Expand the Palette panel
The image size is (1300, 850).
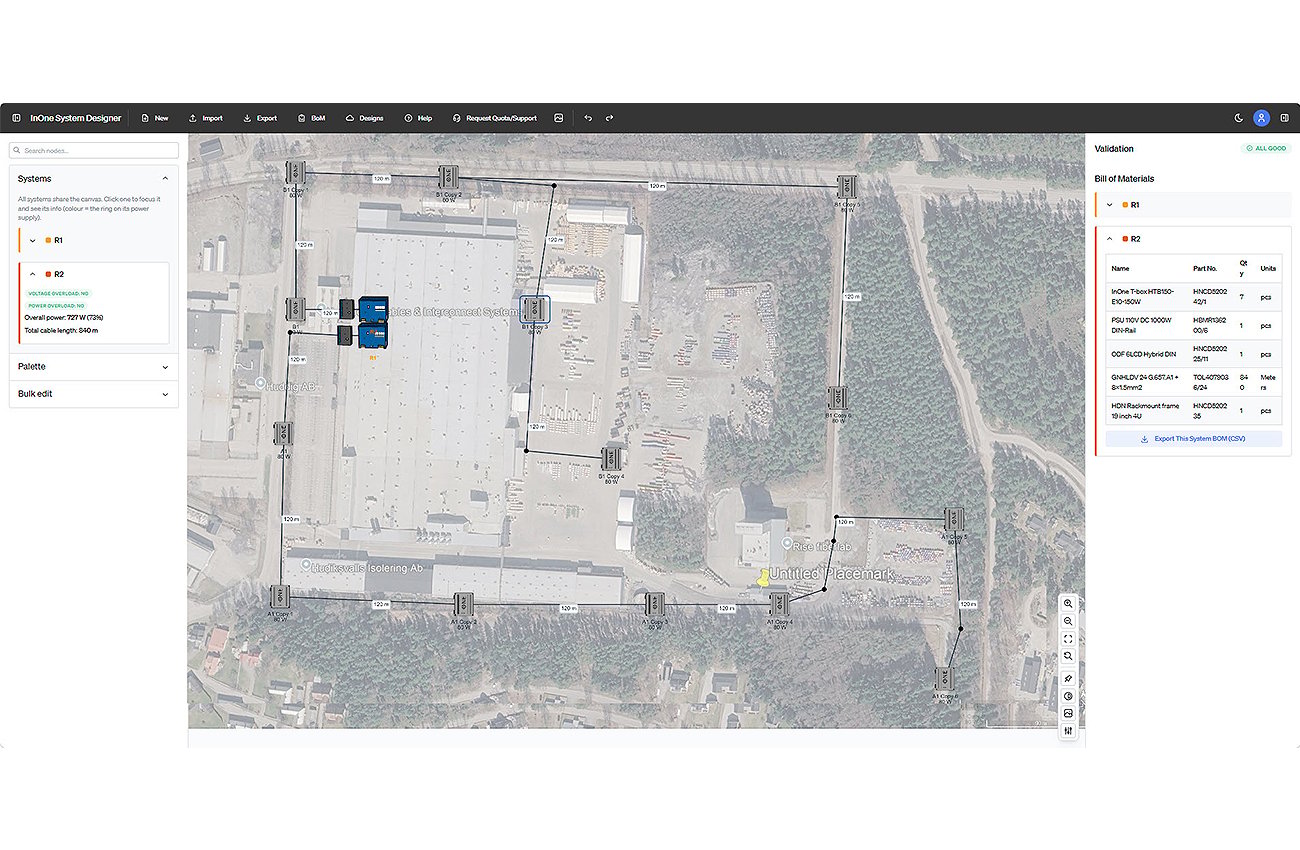click(94, 367)
